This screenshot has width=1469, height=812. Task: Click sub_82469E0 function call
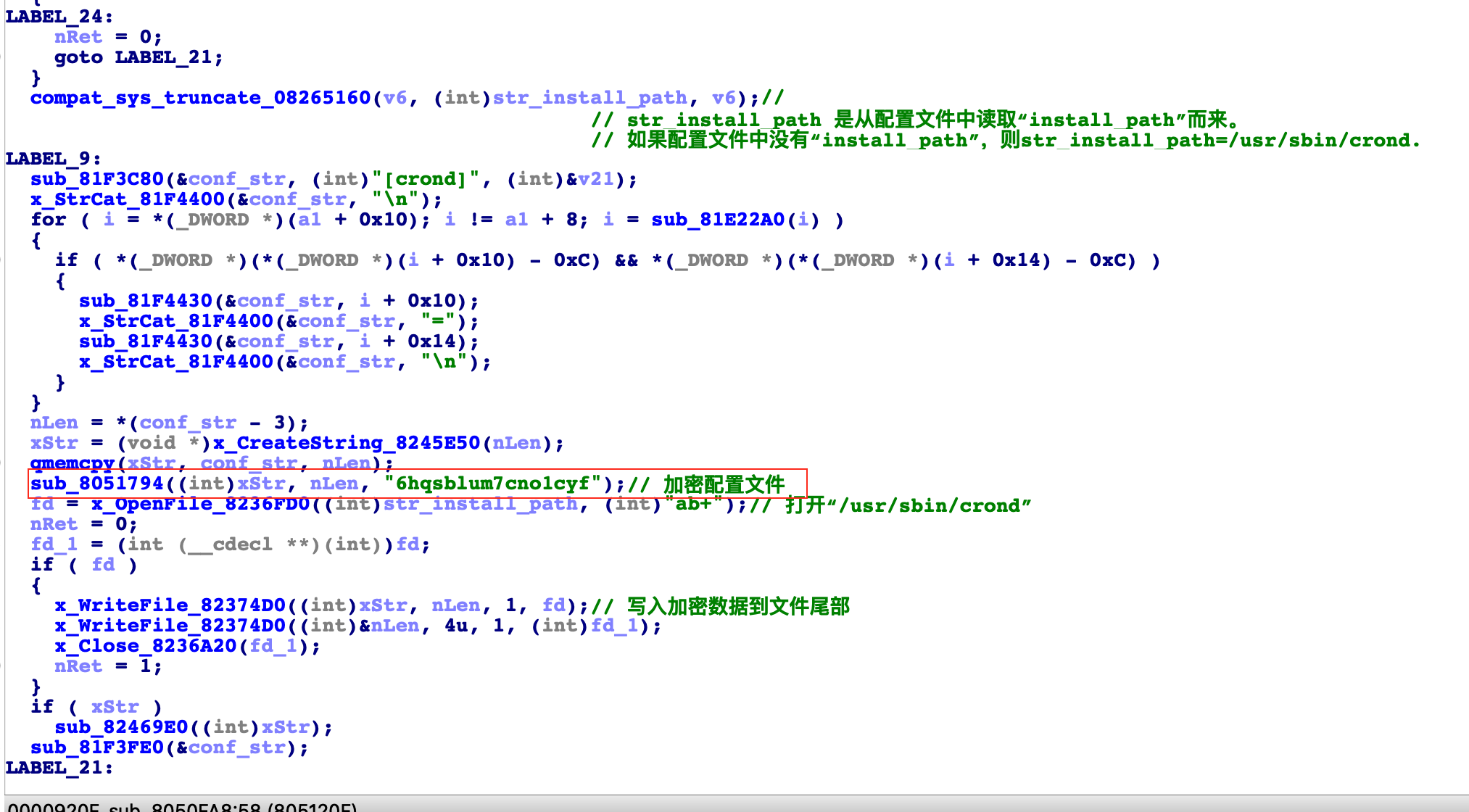pyautogui.click(x=121, y=727)
